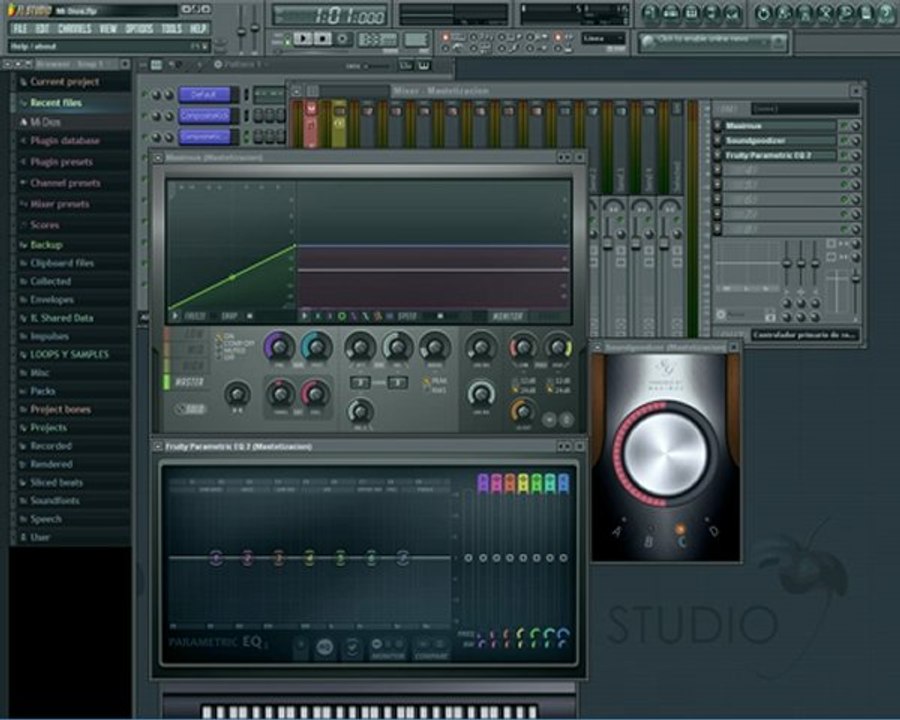
Task: Open the Maximus plugin menu arrow in mixer slot
Action: (717, 126)
